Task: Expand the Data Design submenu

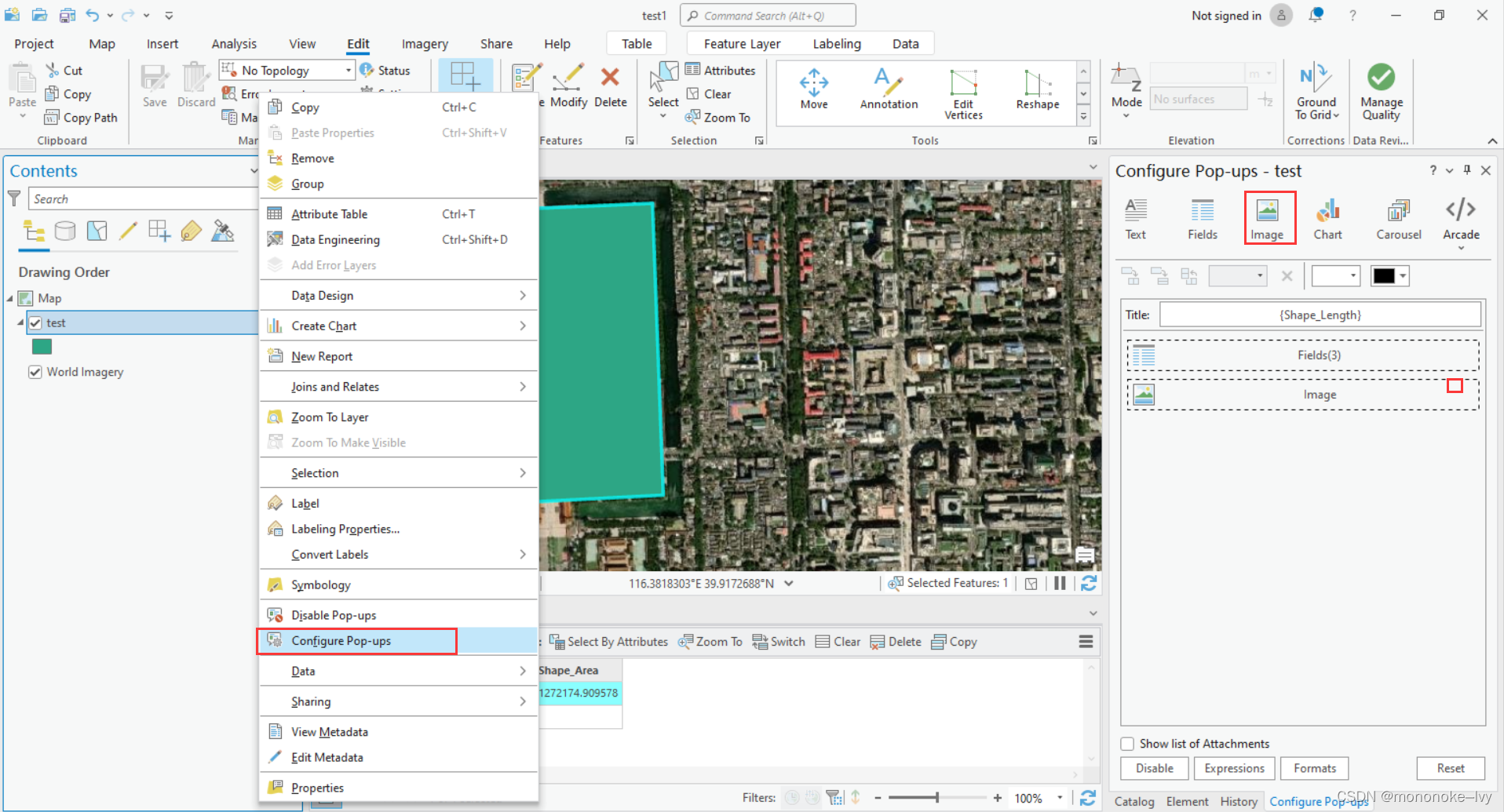Action: tap(398, 295)
